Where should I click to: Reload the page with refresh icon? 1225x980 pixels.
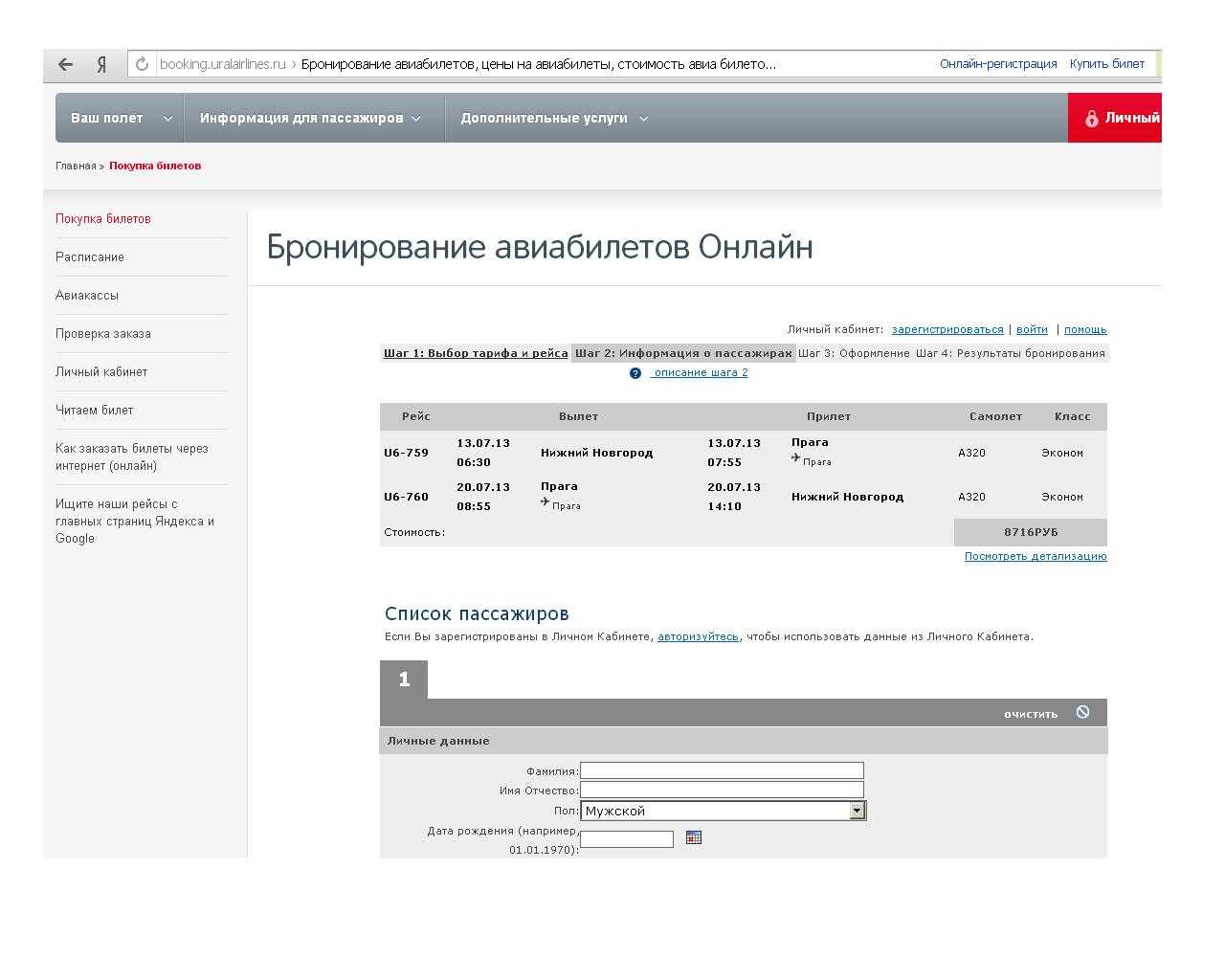[142, 64]
